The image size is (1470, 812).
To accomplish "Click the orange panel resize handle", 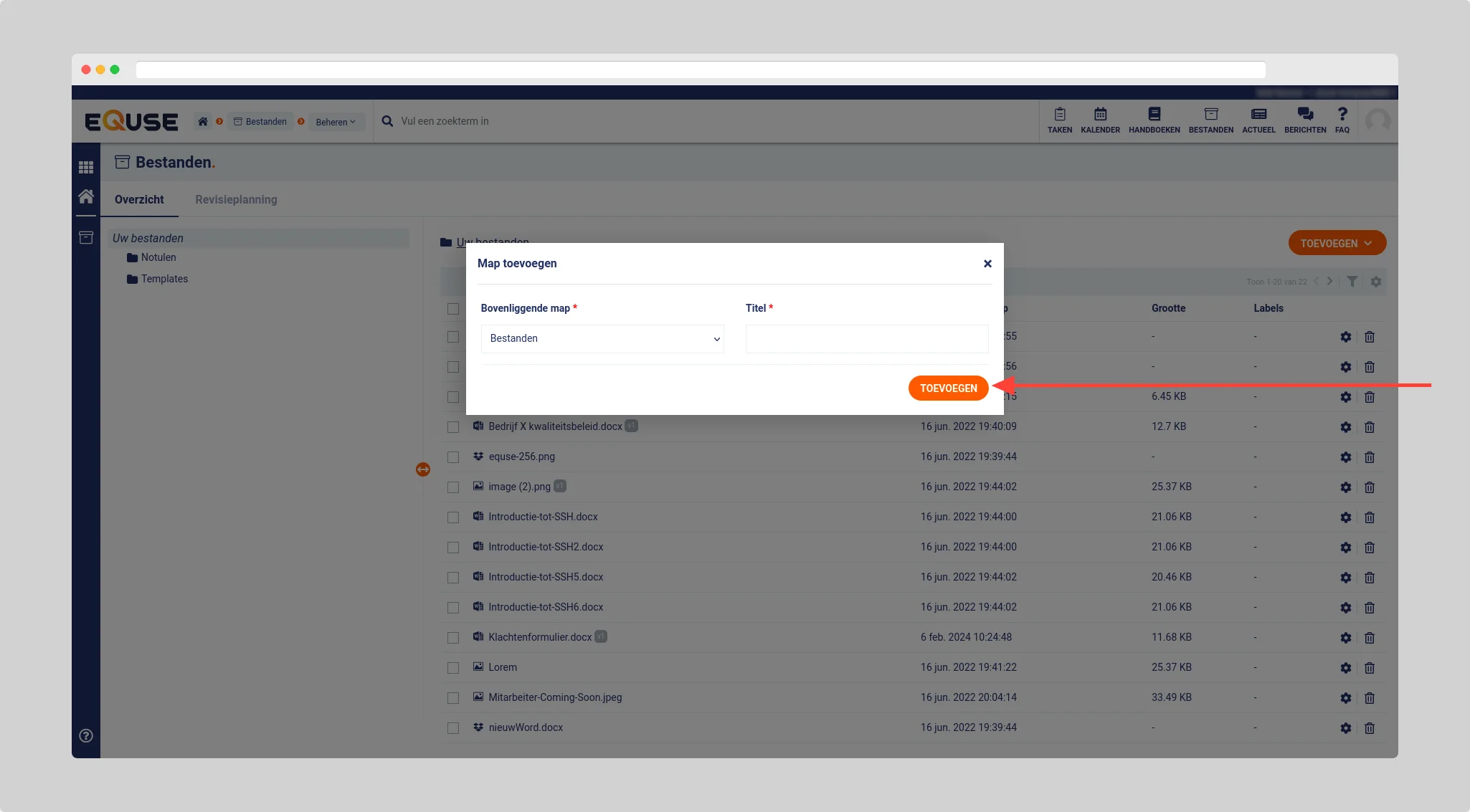I will click(423, 469).
